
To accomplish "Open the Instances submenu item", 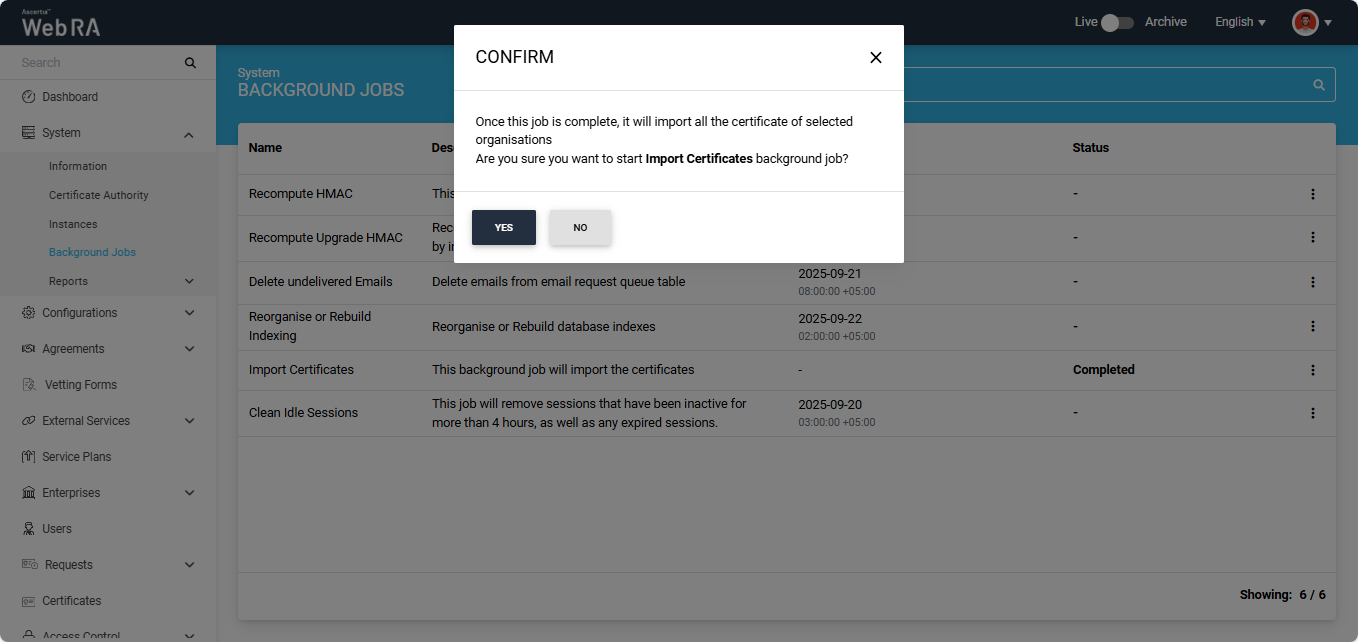I will tap(73, 224).
